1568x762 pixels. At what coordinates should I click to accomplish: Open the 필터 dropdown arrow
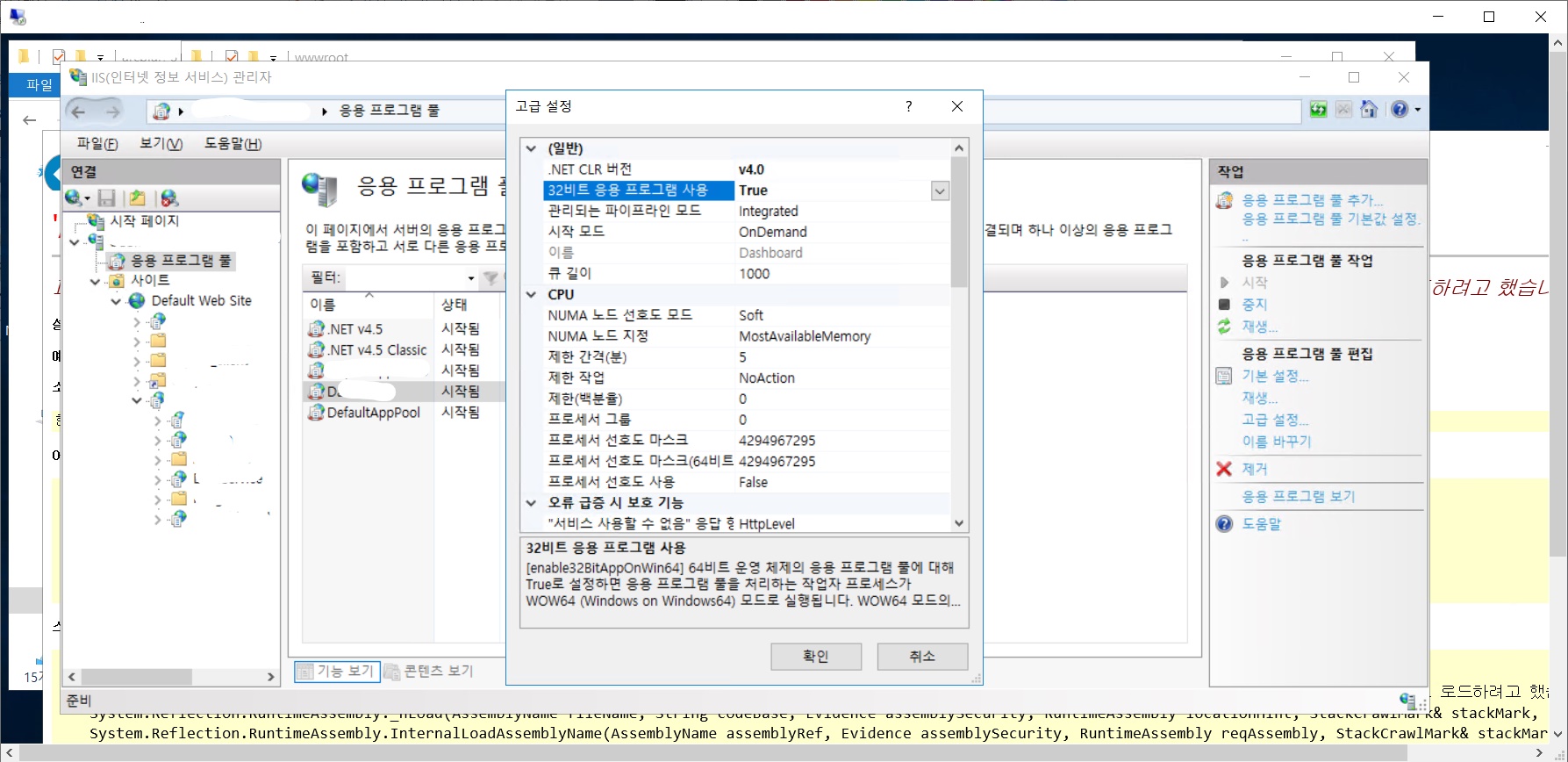(x=471, y=278)
